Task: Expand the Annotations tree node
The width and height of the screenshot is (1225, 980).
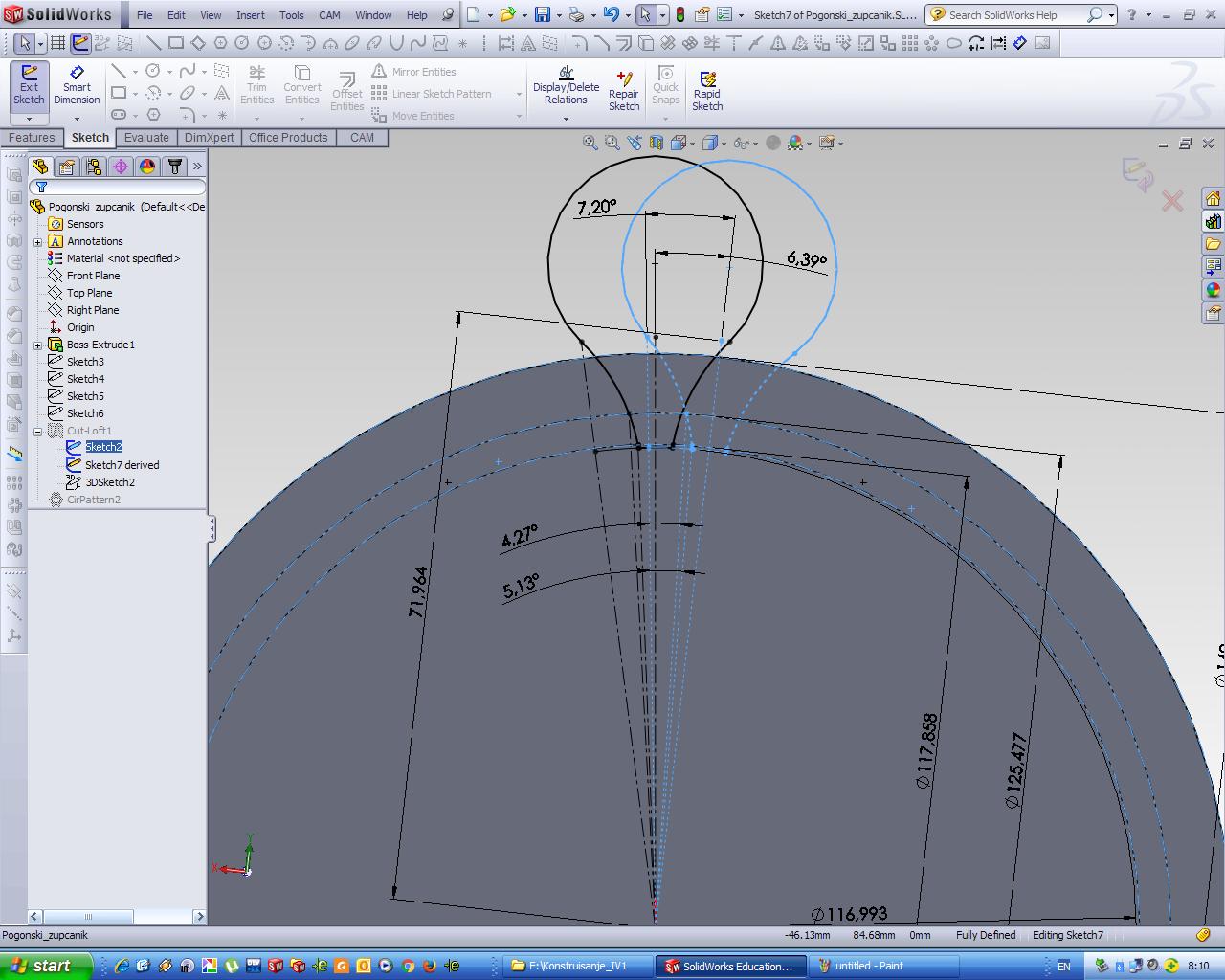Action: click(x=38, y=242)
